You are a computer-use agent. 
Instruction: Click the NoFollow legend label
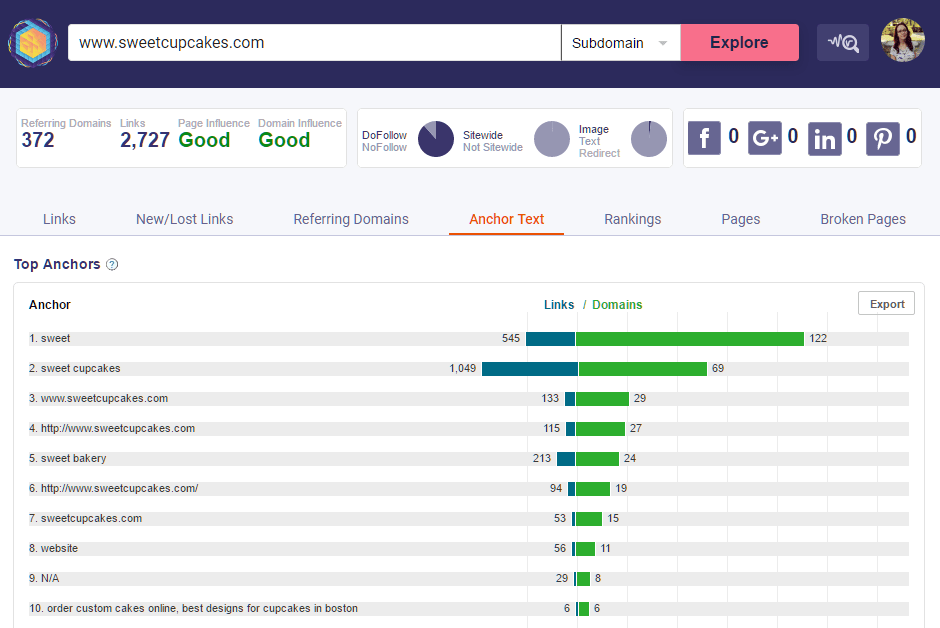(x=384, y=147)
